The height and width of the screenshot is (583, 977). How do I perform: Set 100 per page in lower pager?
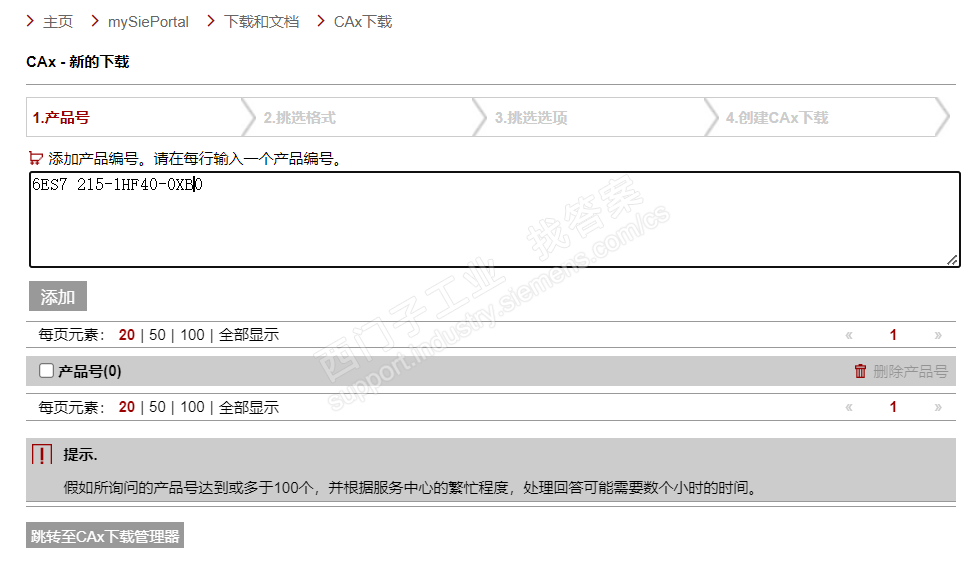pyautogui.click(x=192, y=407)
